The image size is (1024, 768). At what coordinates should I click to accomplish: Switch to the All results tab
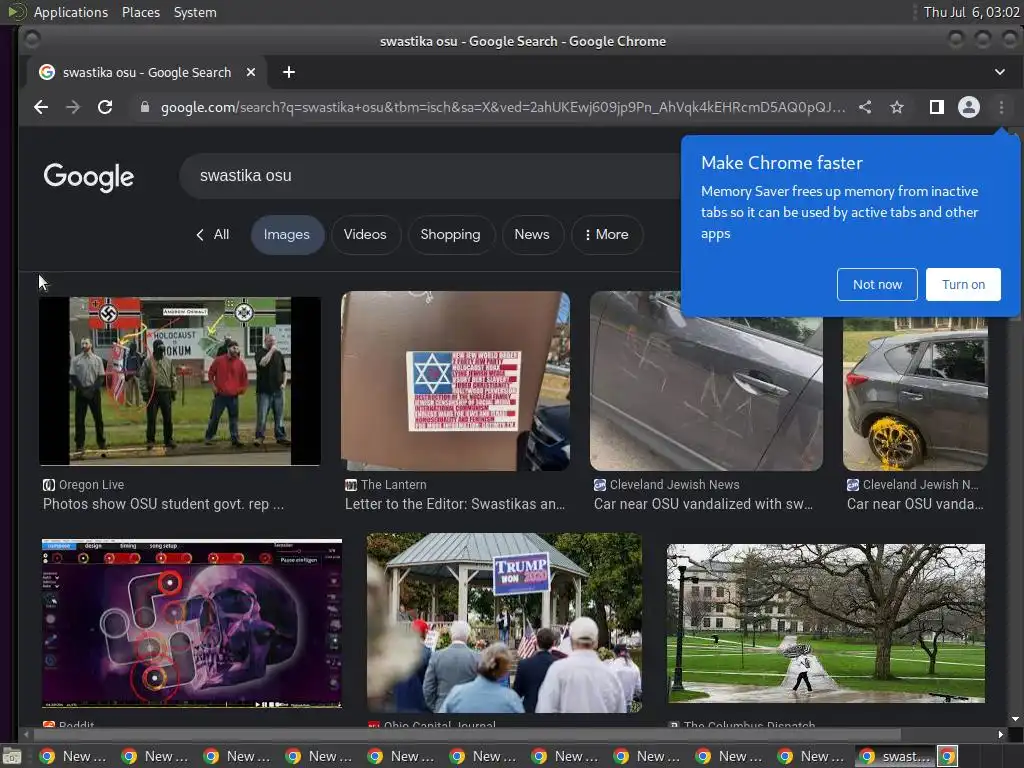213,234
